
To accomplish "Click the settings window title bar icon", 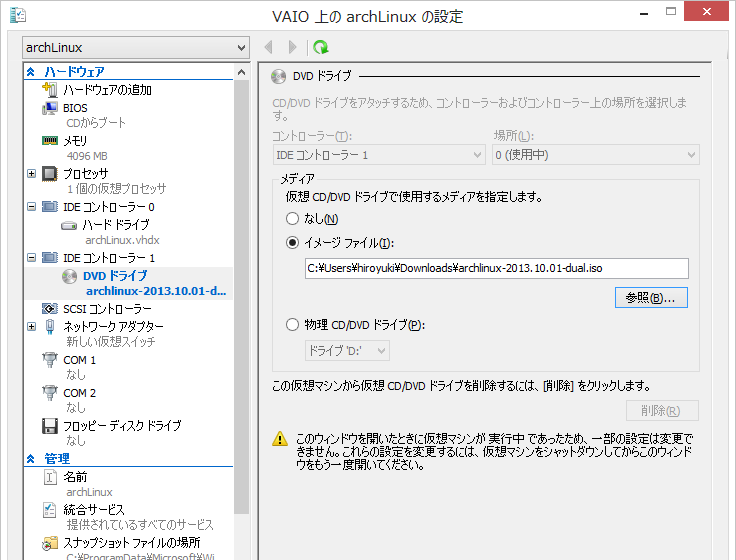I will [x=18, y=15].
